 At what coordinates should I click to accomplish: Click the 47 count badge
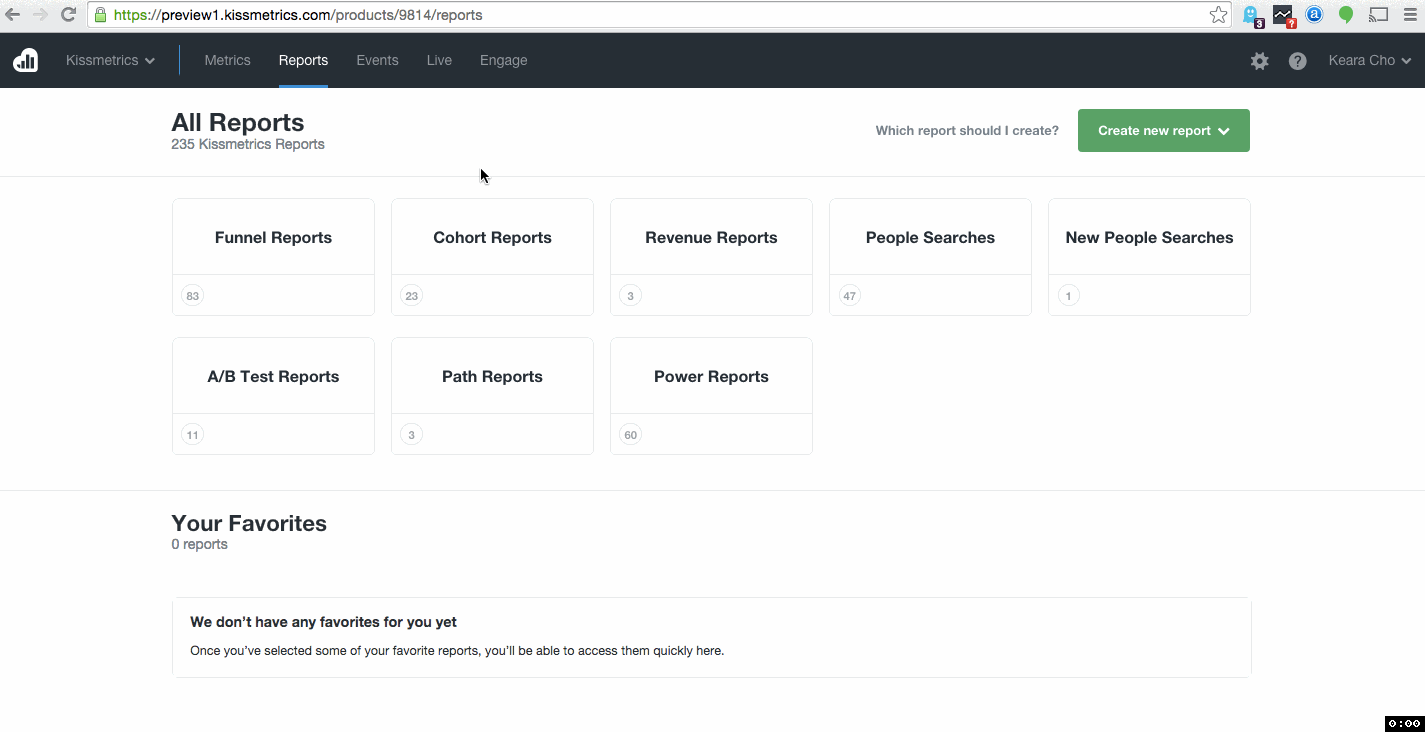pyautogui.click(x=849, y=296)
